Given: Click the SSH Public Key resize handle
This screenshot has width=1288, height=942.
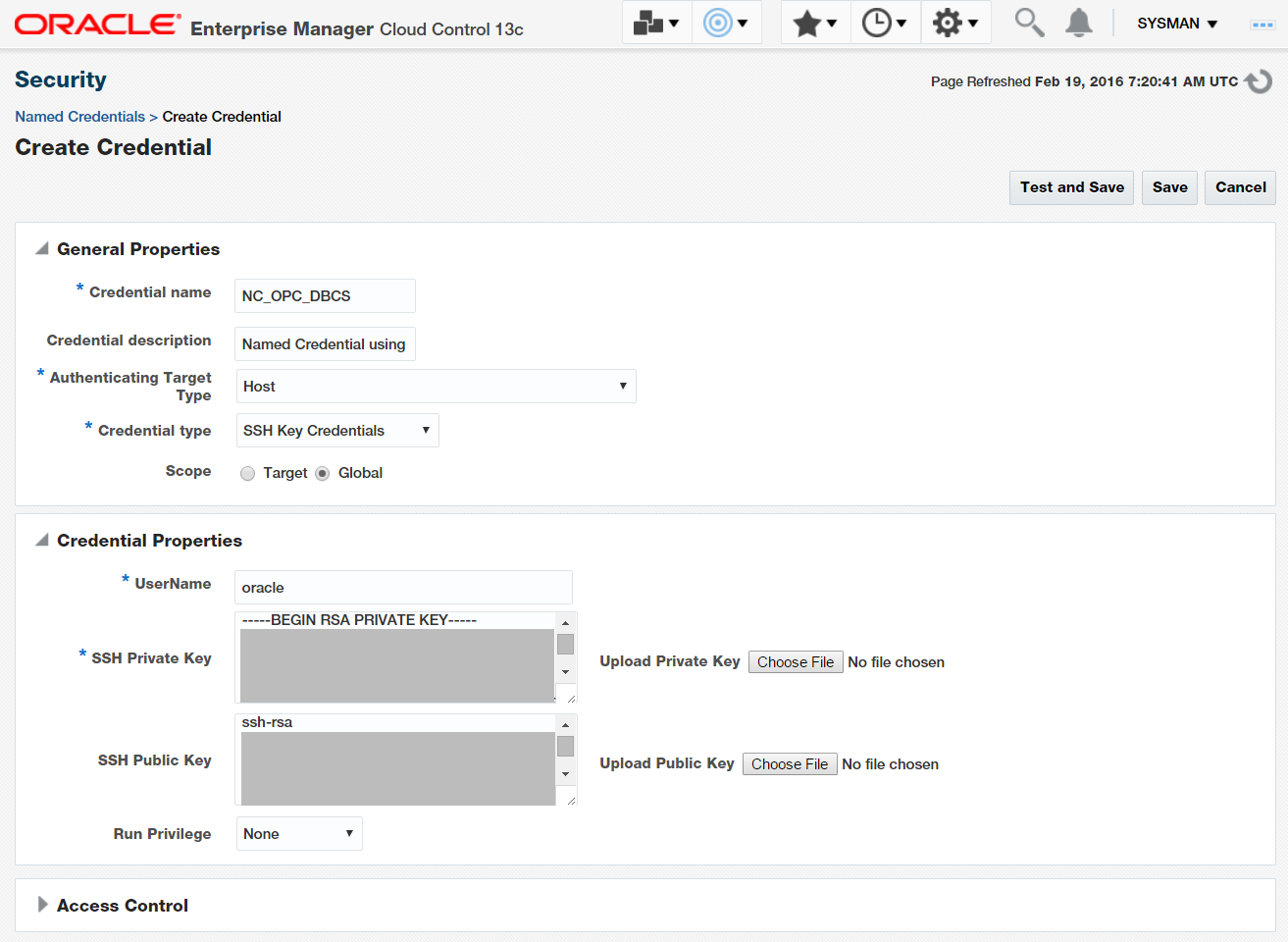Looking at the screenshot, I should click(x=570, y=800).
